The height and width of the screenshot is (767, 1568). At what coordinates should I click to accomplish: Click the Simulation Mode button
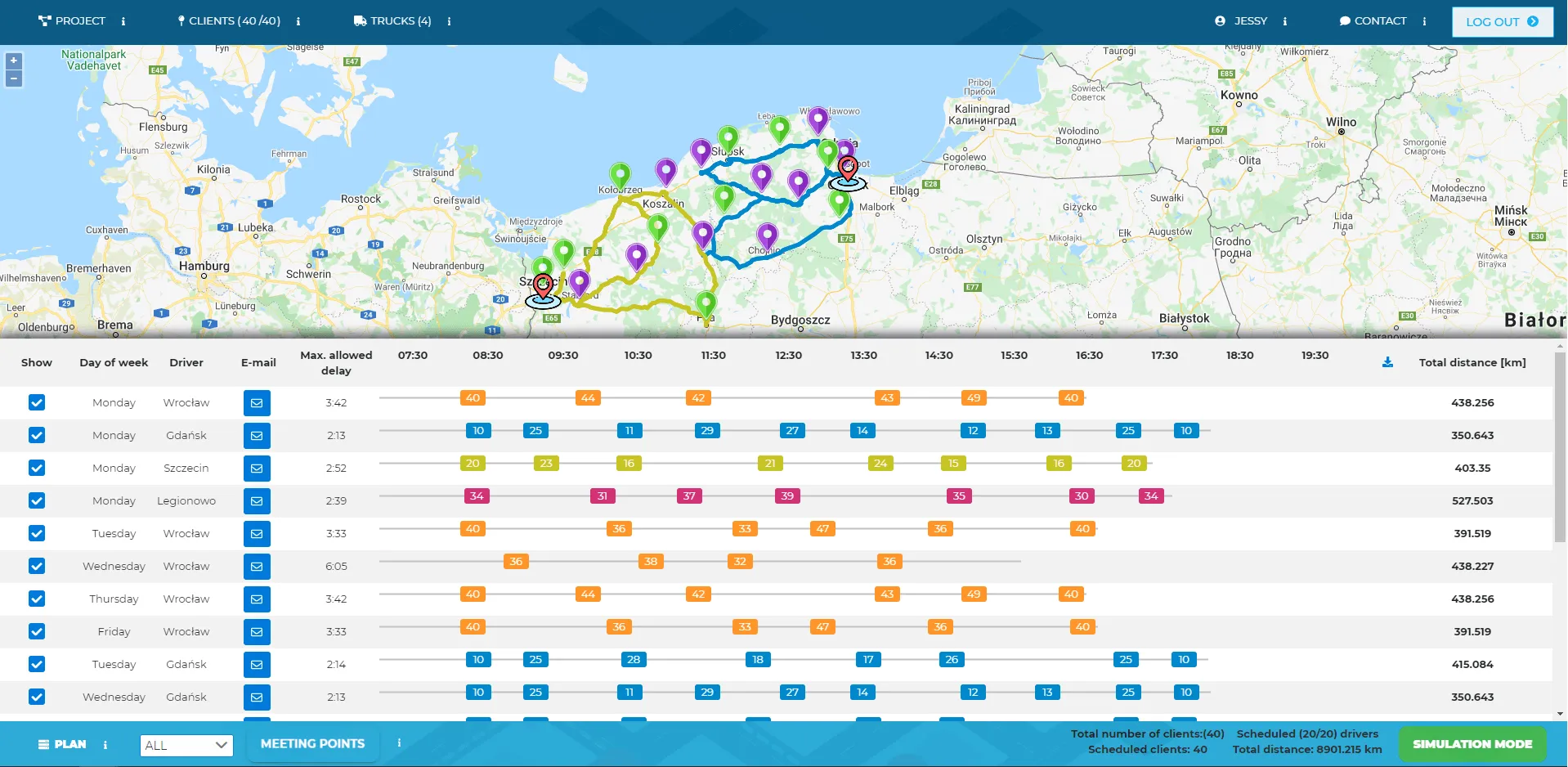(x=1472, y=744)
